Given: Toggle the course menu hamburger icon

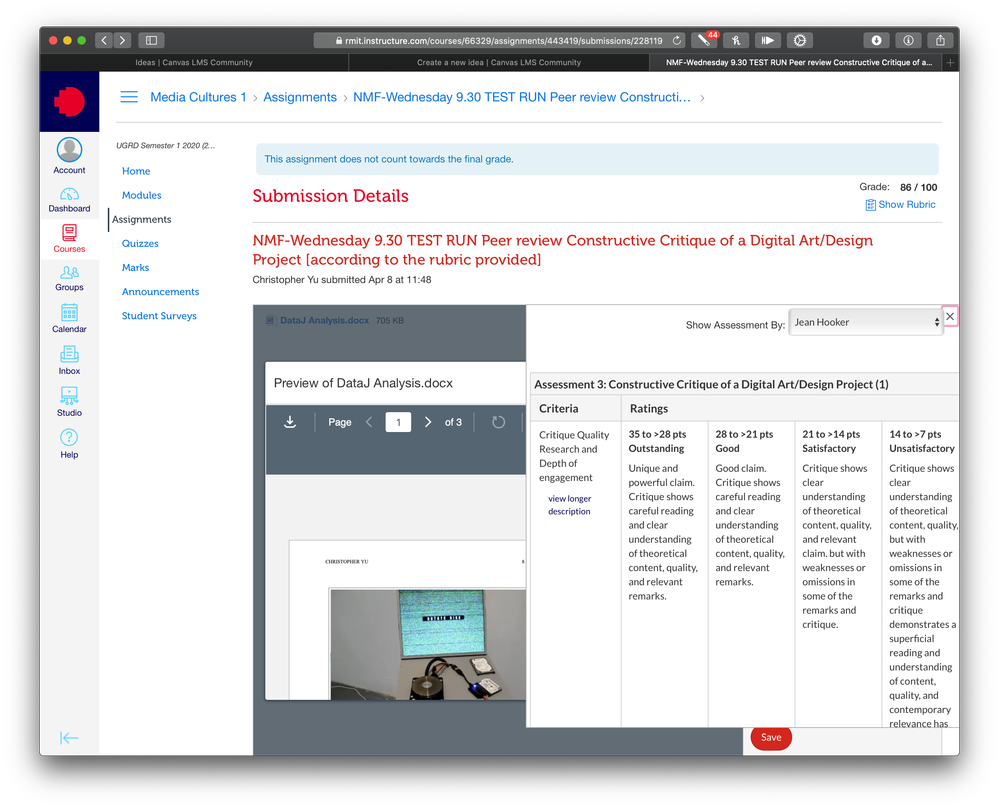Looking at the screenshot, I should click(129, 97).
